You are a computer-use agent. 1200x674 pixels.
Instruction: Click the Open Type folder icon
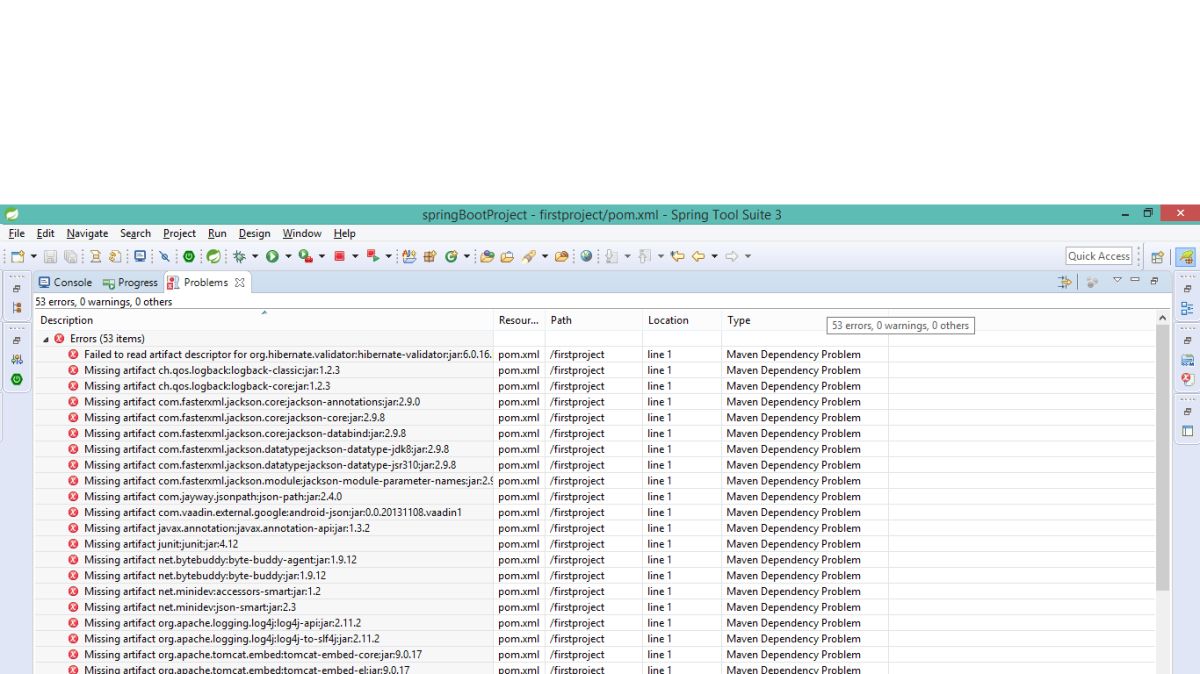click(x=487, y=257)
